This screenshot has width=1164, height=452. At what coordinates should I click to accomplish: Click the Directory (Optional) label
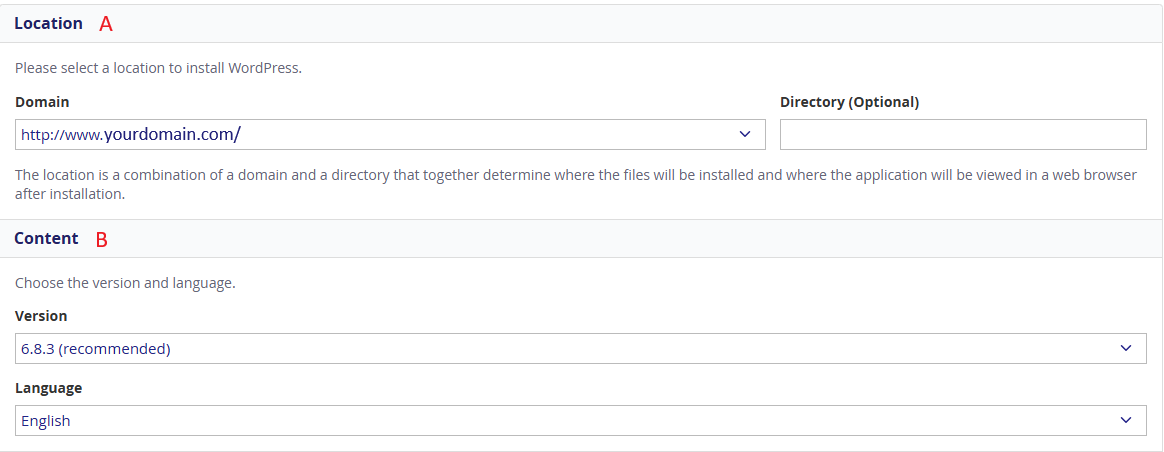[849, 102]
